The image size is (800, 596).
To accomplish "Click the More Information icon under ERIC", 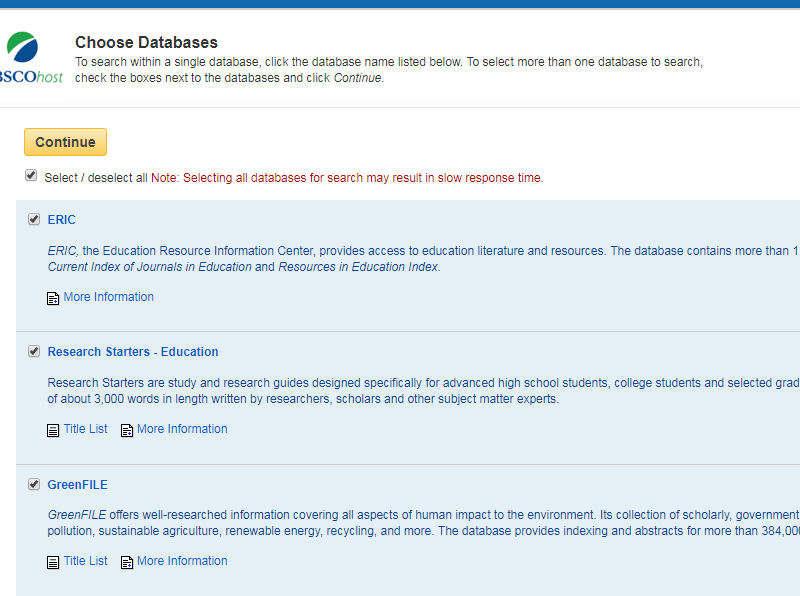I will click(53, 298).
